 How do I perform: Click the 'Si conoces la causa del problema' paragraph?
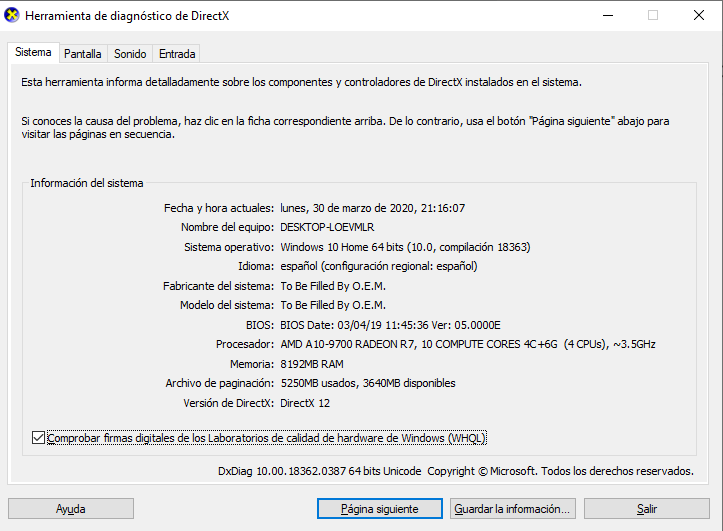click(x=345, y=128)
